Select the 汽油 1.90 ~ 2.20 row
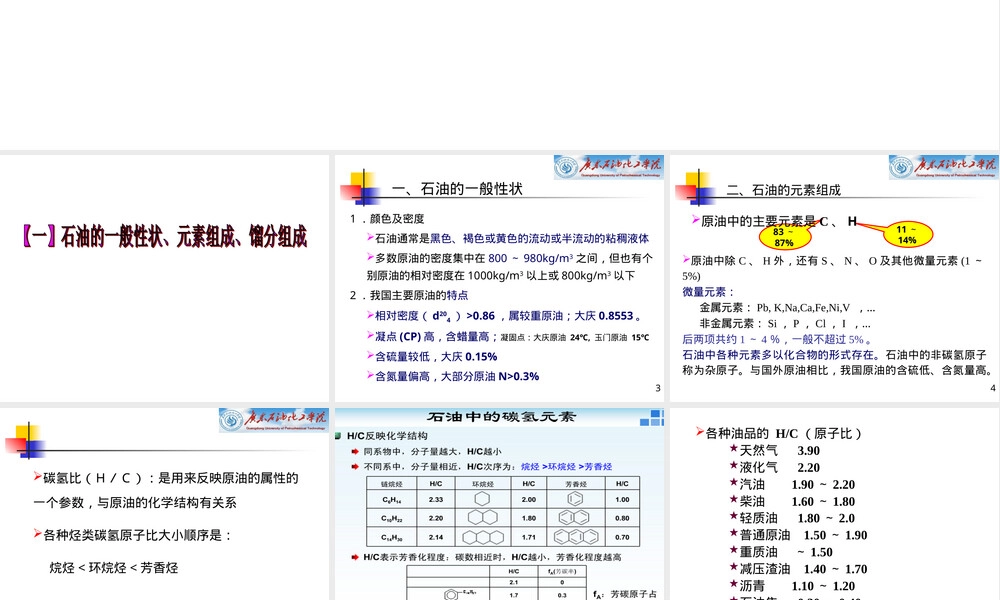This screenshot has height=600, width=1000. [792, 485]
